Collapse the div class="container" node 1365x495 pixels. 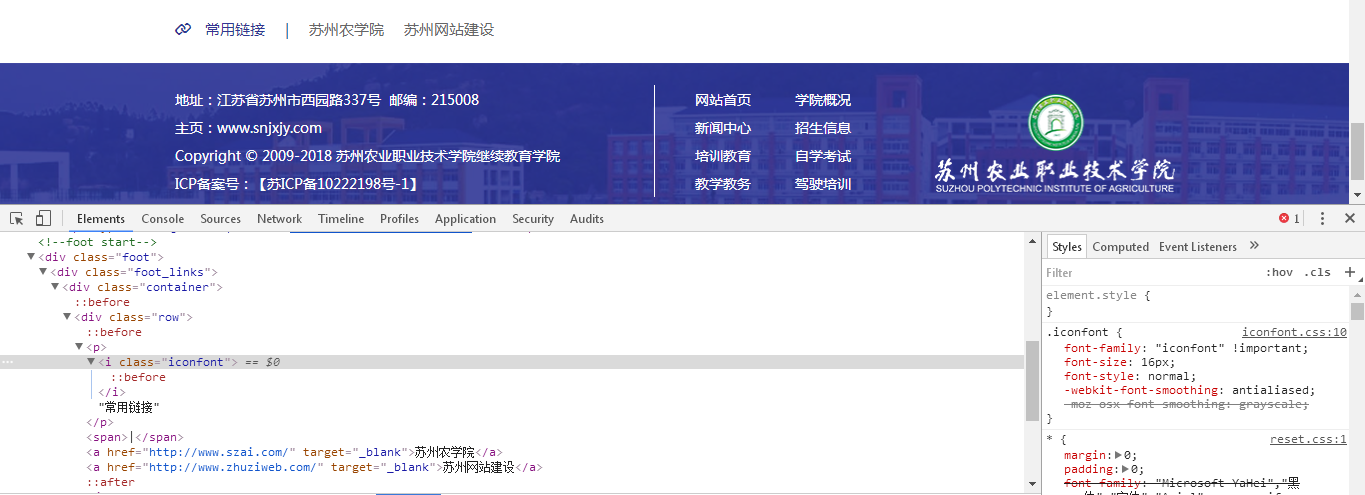(x=55, y=287)
